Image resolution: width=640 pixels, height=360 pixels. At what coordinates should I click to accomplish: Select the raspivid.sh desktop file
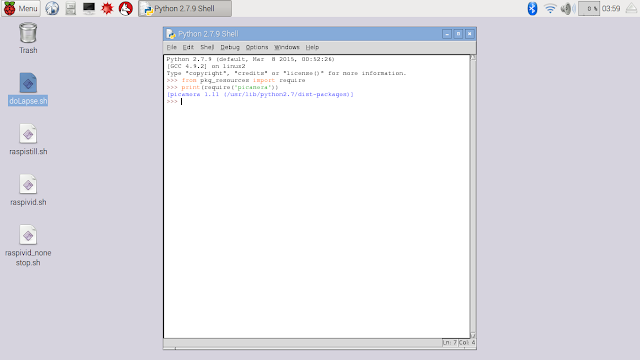click(x=28, y=190)
